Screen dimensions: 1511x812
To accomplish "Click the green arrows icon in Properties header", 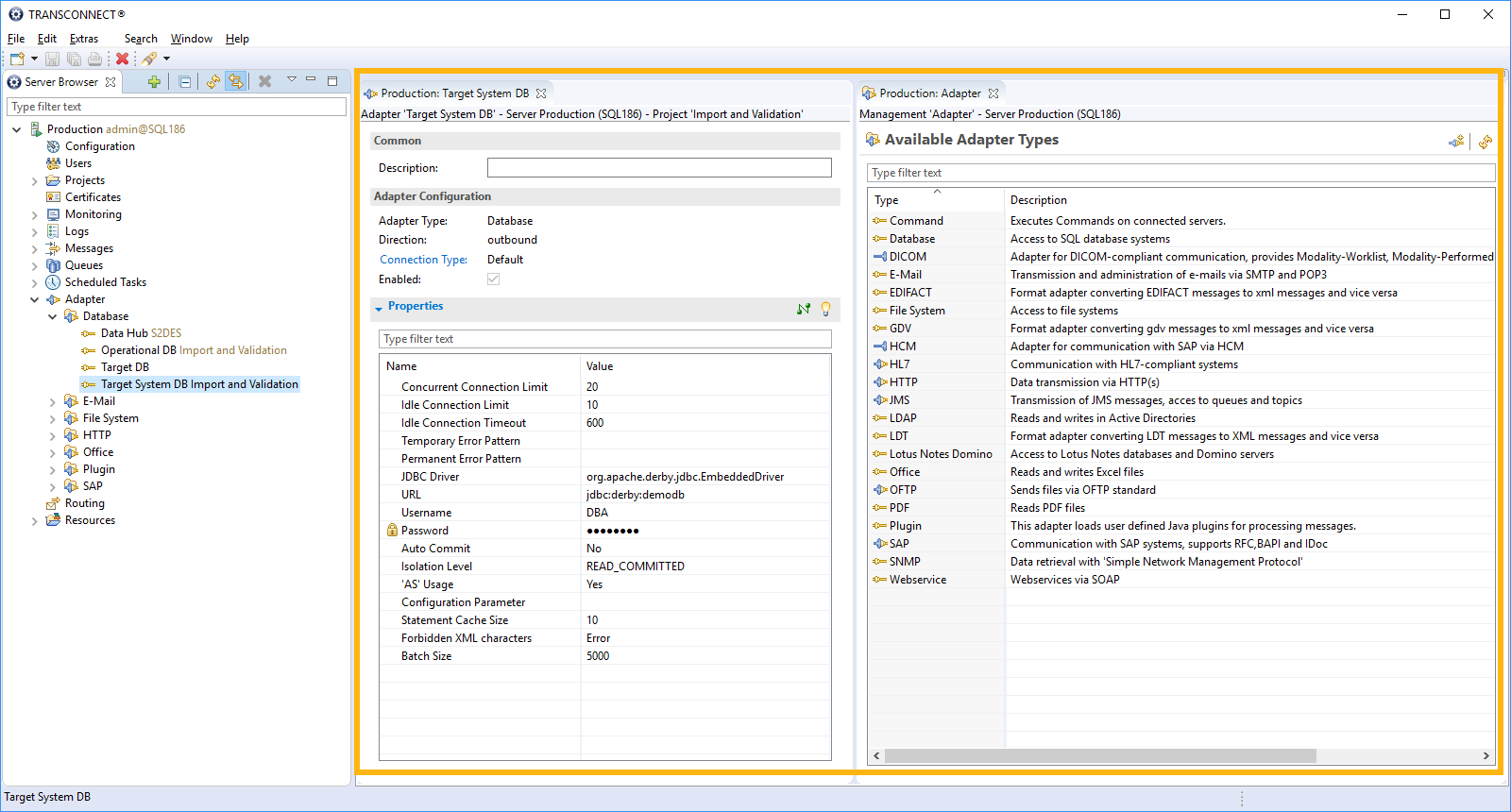I will pyautogui.click(x=804, y=309).
